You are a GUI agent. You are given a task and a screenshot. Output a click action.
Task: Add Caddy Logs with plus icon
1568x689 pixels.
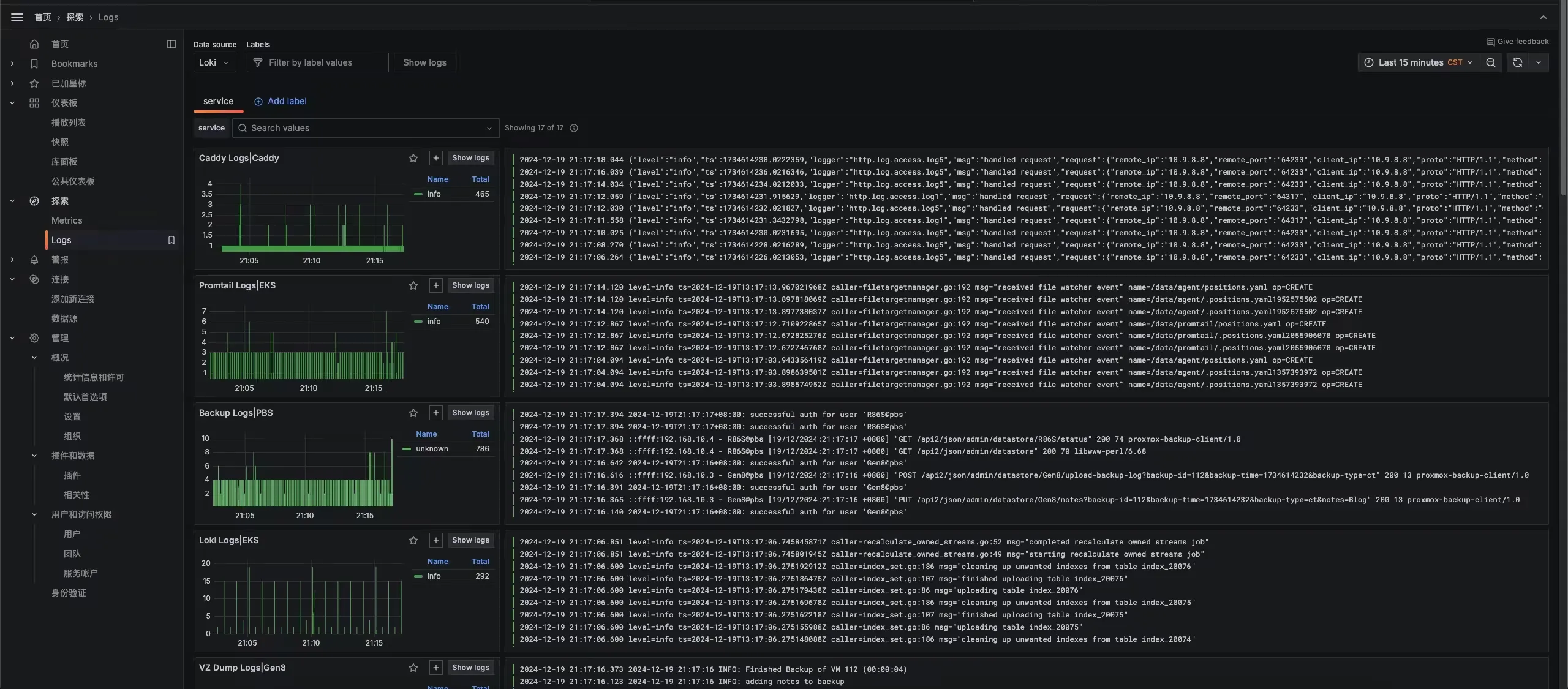click(x=435, y=158)
